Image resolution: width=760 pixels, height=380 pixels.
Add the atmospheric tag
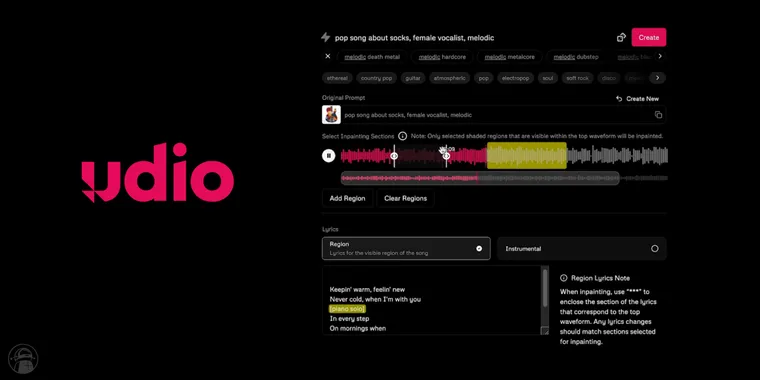pos(450,78)
